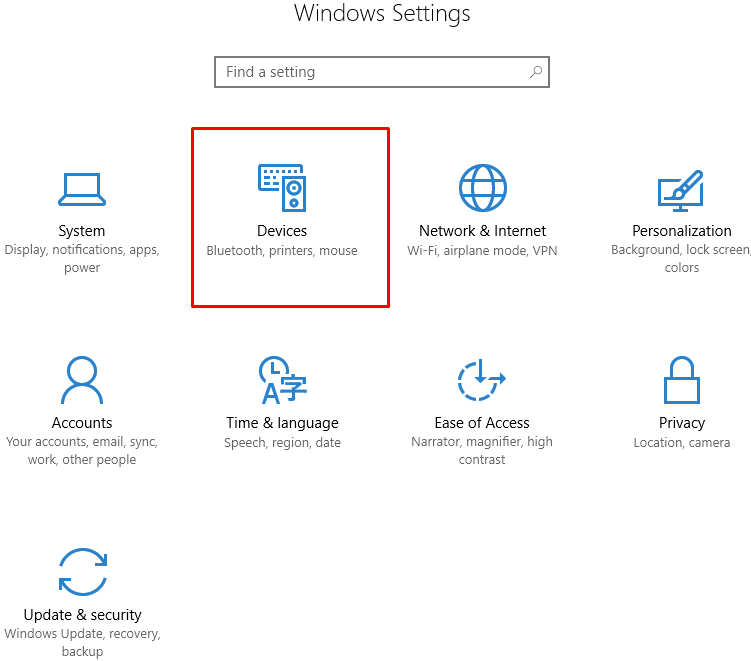Screen dimensions: 751x661
Task: Open the Accounts person icon
Action: [x=82, y=380]
